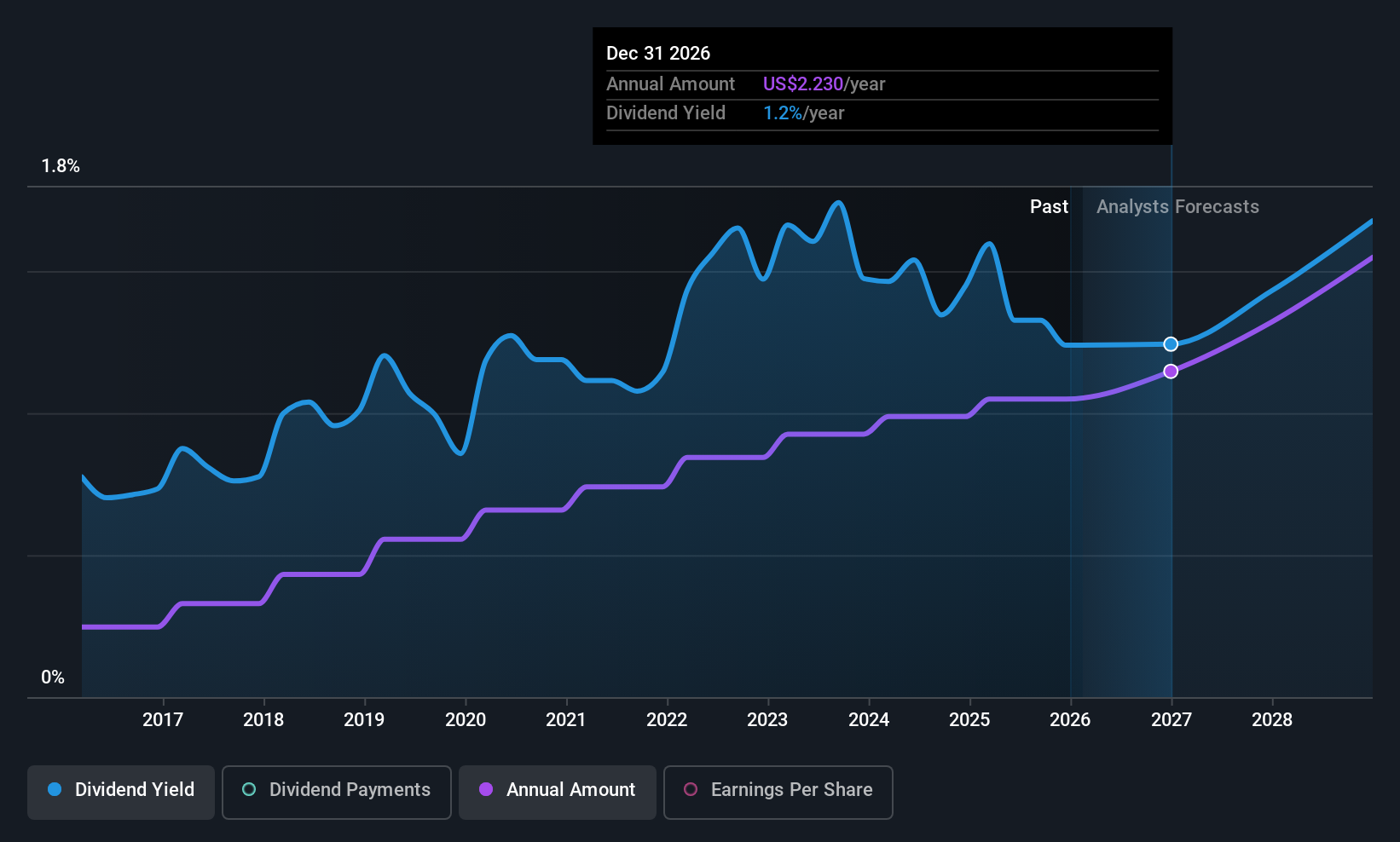Click the 1.2% dividend yield value
The width and height of the screenshot is (1400, 842).
pos(783,113)
